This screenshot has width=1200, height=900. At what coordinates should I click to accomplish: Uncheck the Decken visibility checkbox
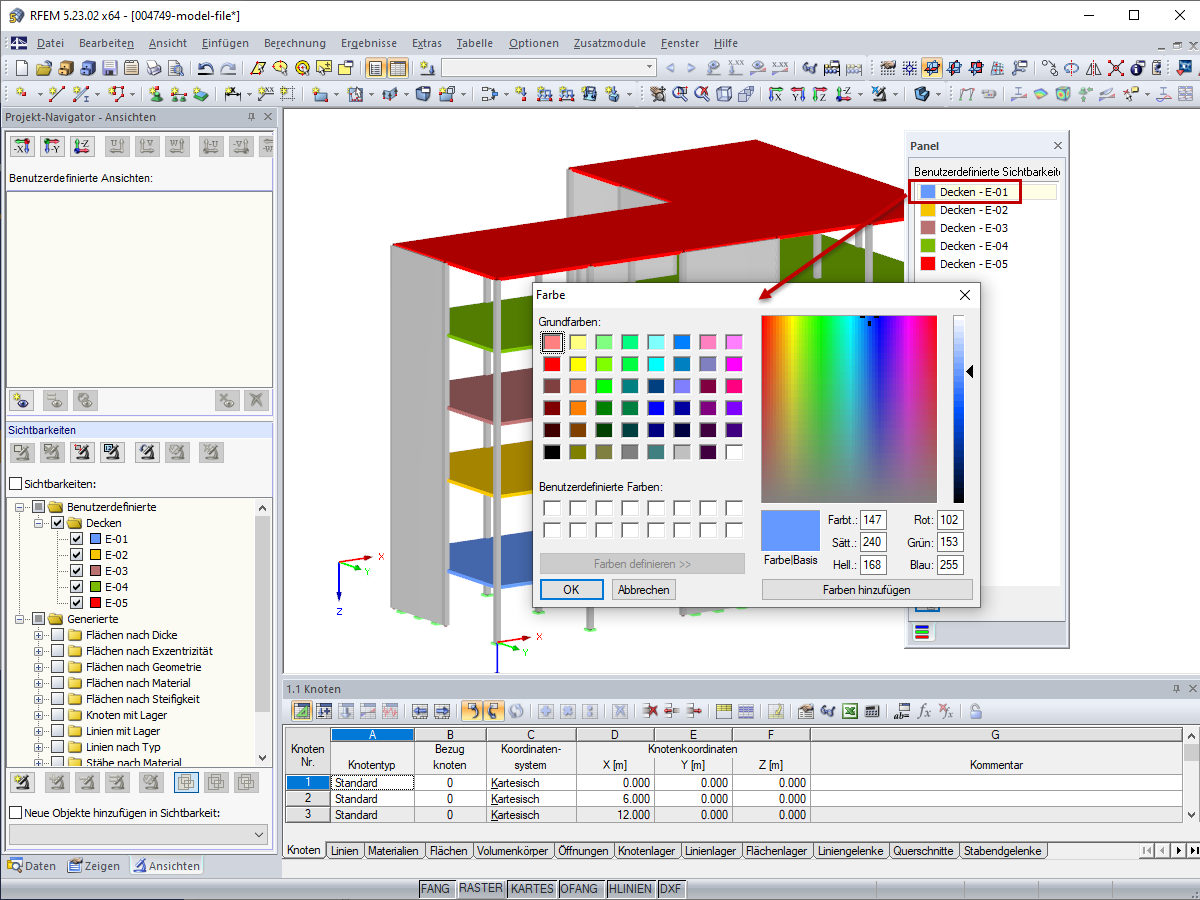58,523
